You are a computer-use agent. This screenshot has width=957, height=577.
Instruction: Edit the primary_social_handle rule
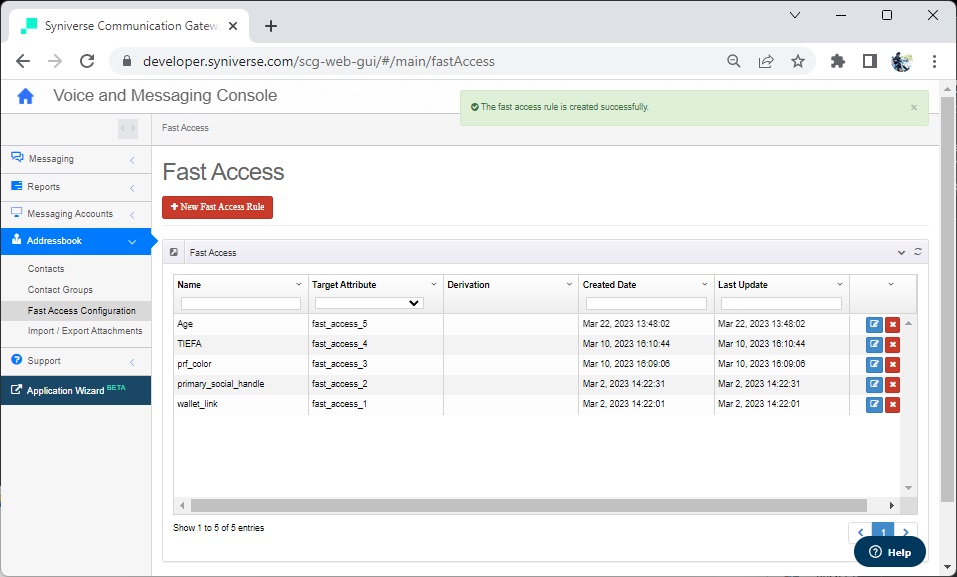point(874,385)
